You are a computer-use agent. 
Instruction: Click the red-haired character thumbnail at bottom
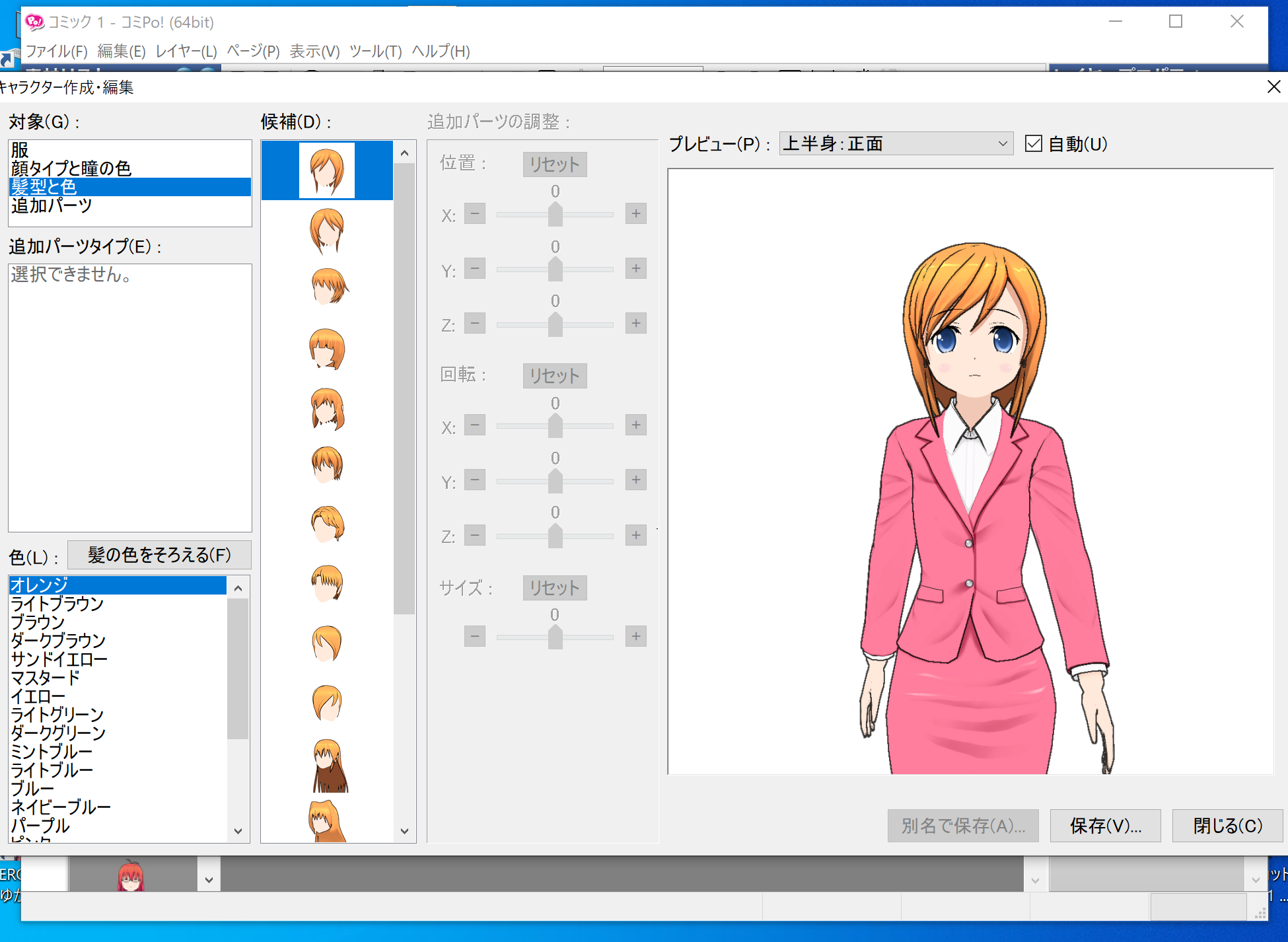pos(131,876)
